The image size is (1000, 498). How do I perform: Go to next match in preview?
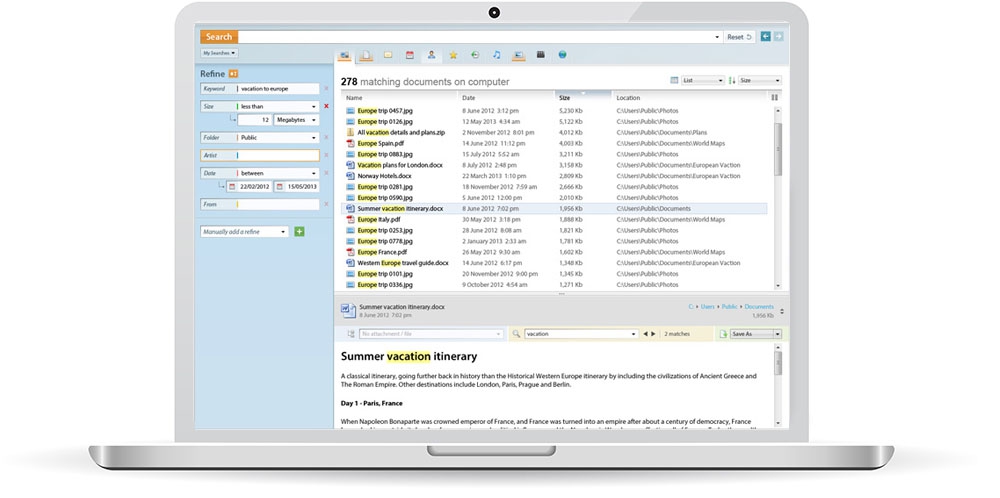(x=652, y=333)
